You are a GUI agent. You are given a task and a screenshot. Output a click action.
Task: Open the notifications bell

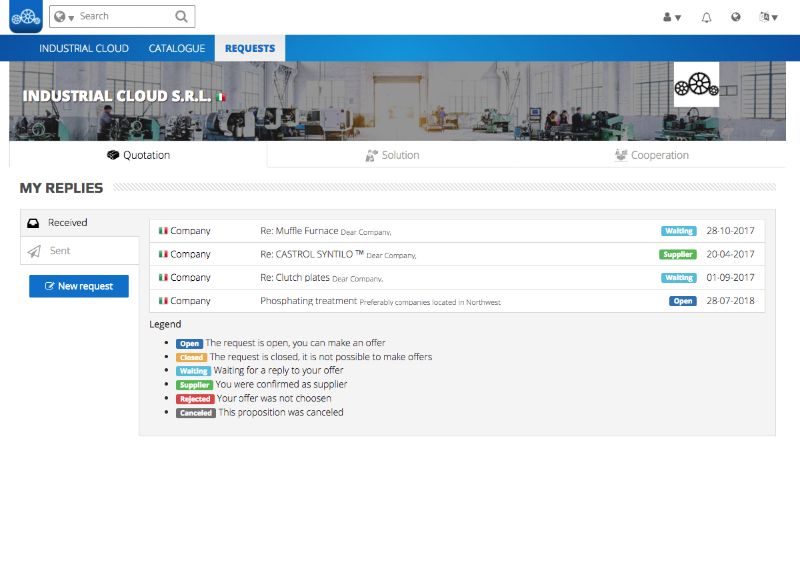pos(706,17)
